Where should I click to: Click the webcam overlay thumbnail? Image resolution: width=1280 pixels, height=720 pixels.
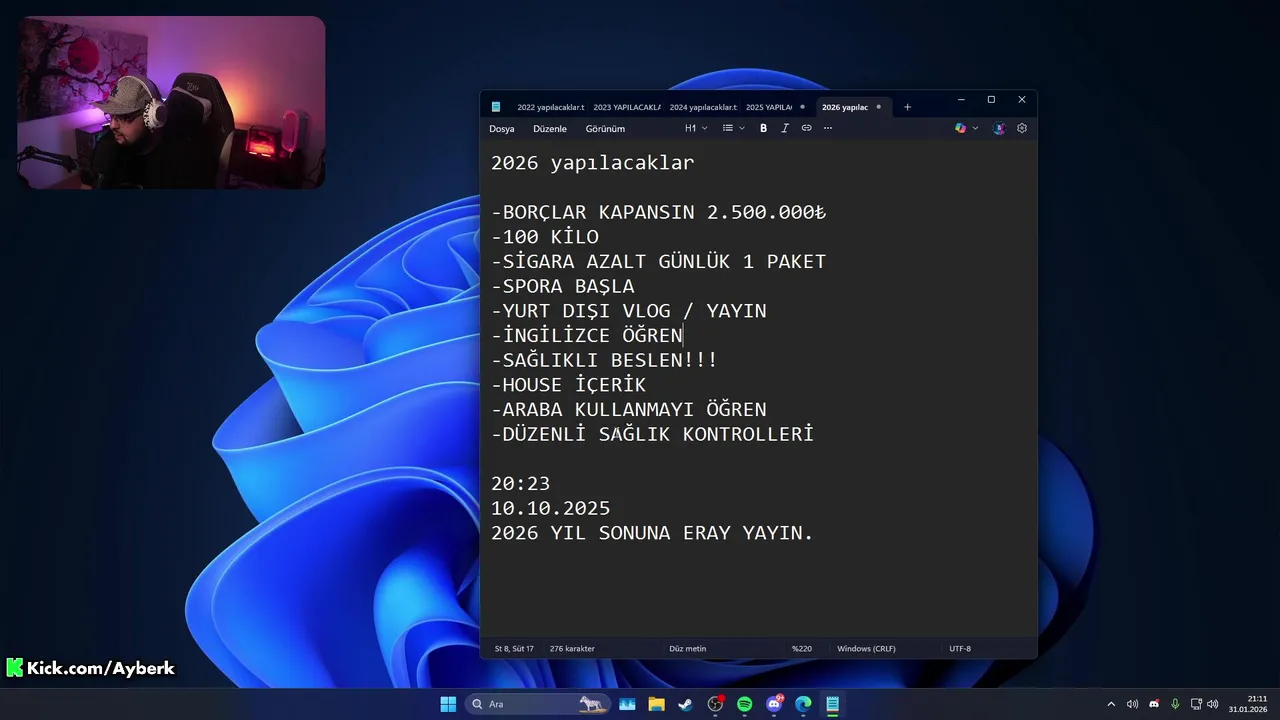click(x=171, y=102)
